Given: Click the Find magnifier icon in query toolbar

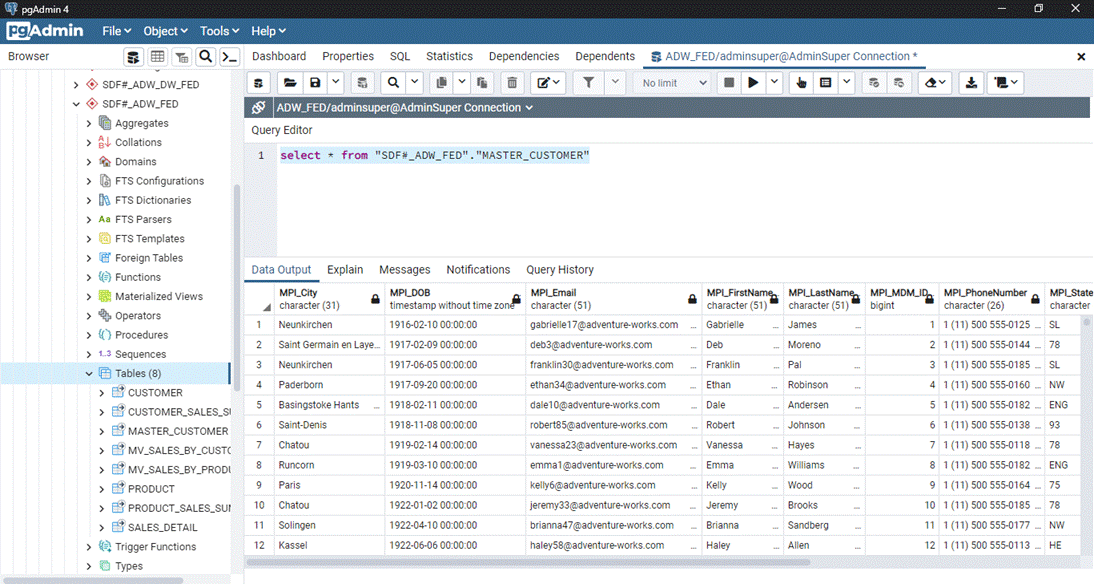Looking at the screenshot, I should click(x=394, y=83).
